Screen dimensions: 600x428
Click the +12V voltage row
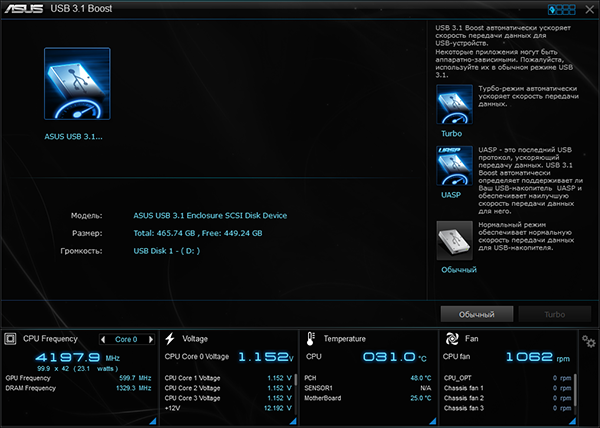pyautogui.click(x=228, y=408)
